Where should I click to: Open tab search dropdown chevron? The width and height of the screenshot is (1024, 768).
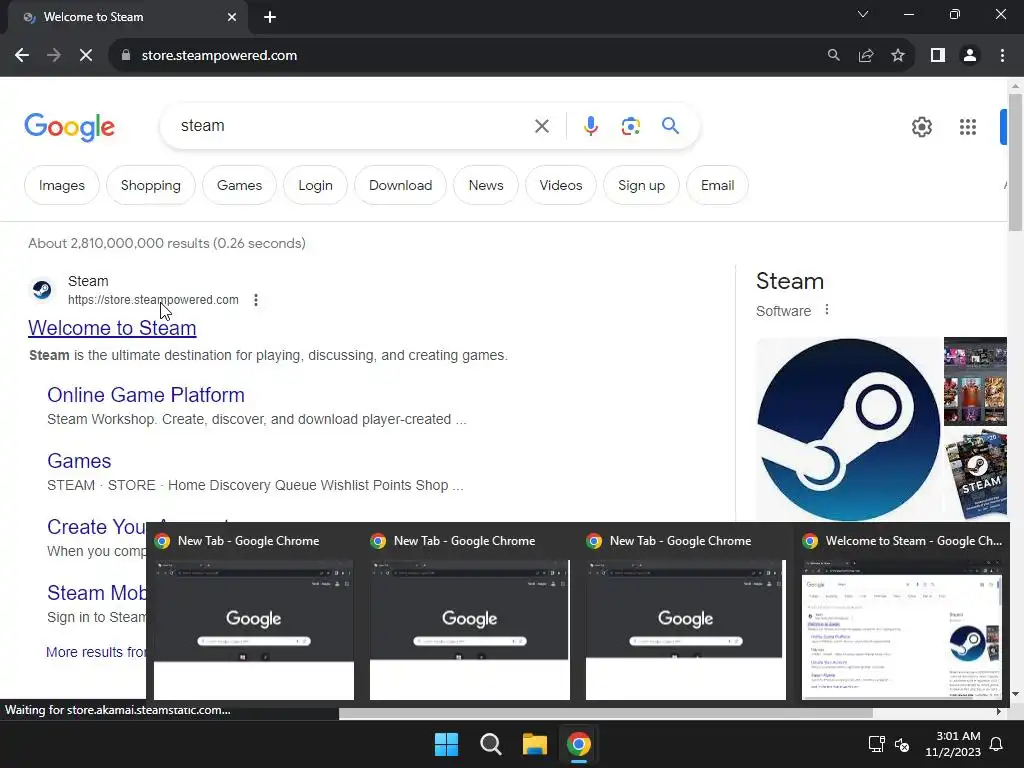pos(863,14)
